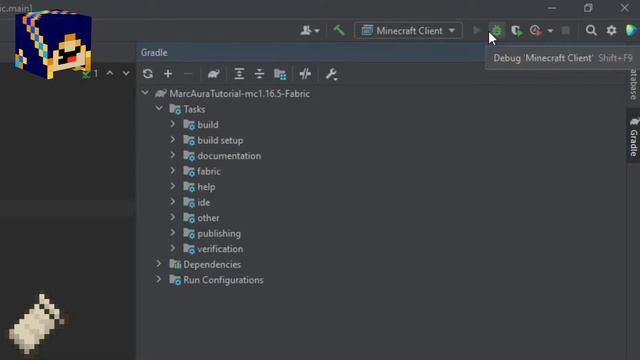Screen dimensions: 640x360
Task: Select the help tasks label
Action: click(x=206, y=187)
